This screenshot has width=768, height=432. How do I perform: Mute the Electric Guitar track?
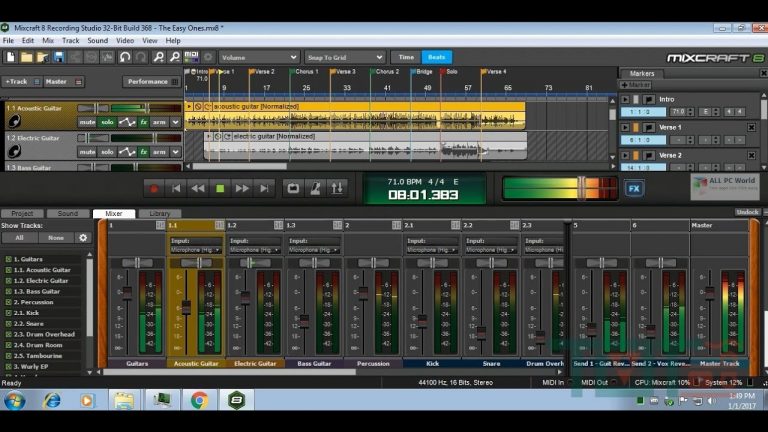87,152
